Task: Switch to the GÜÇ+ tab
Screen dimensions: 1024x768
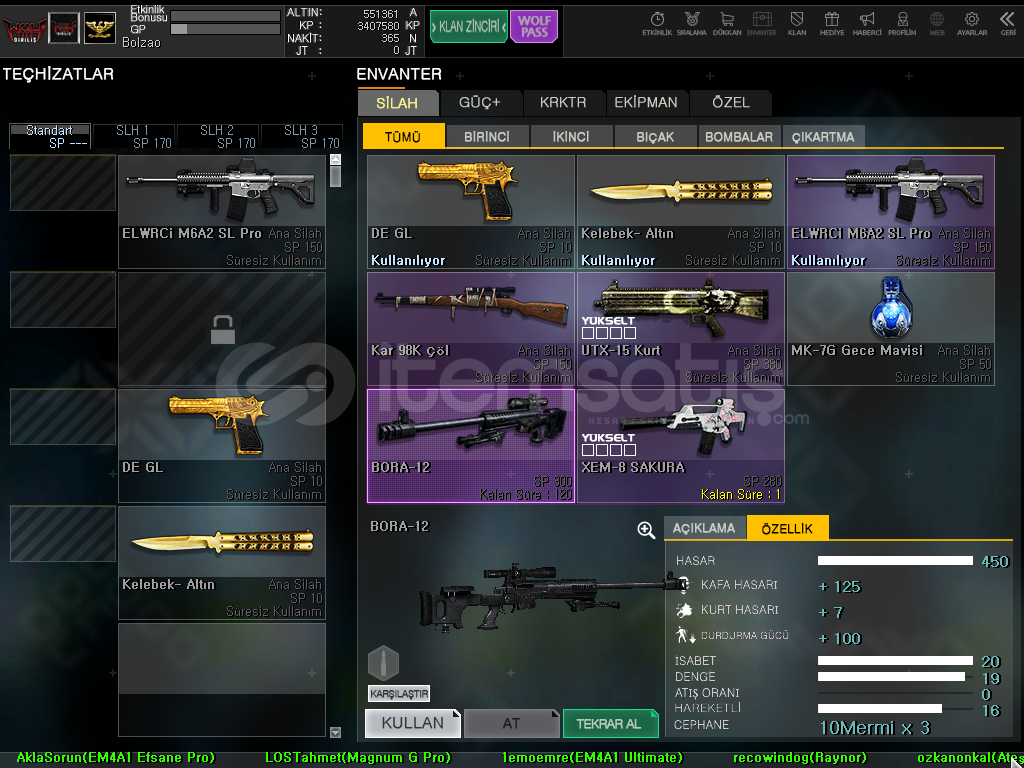Action: (480, 103)
